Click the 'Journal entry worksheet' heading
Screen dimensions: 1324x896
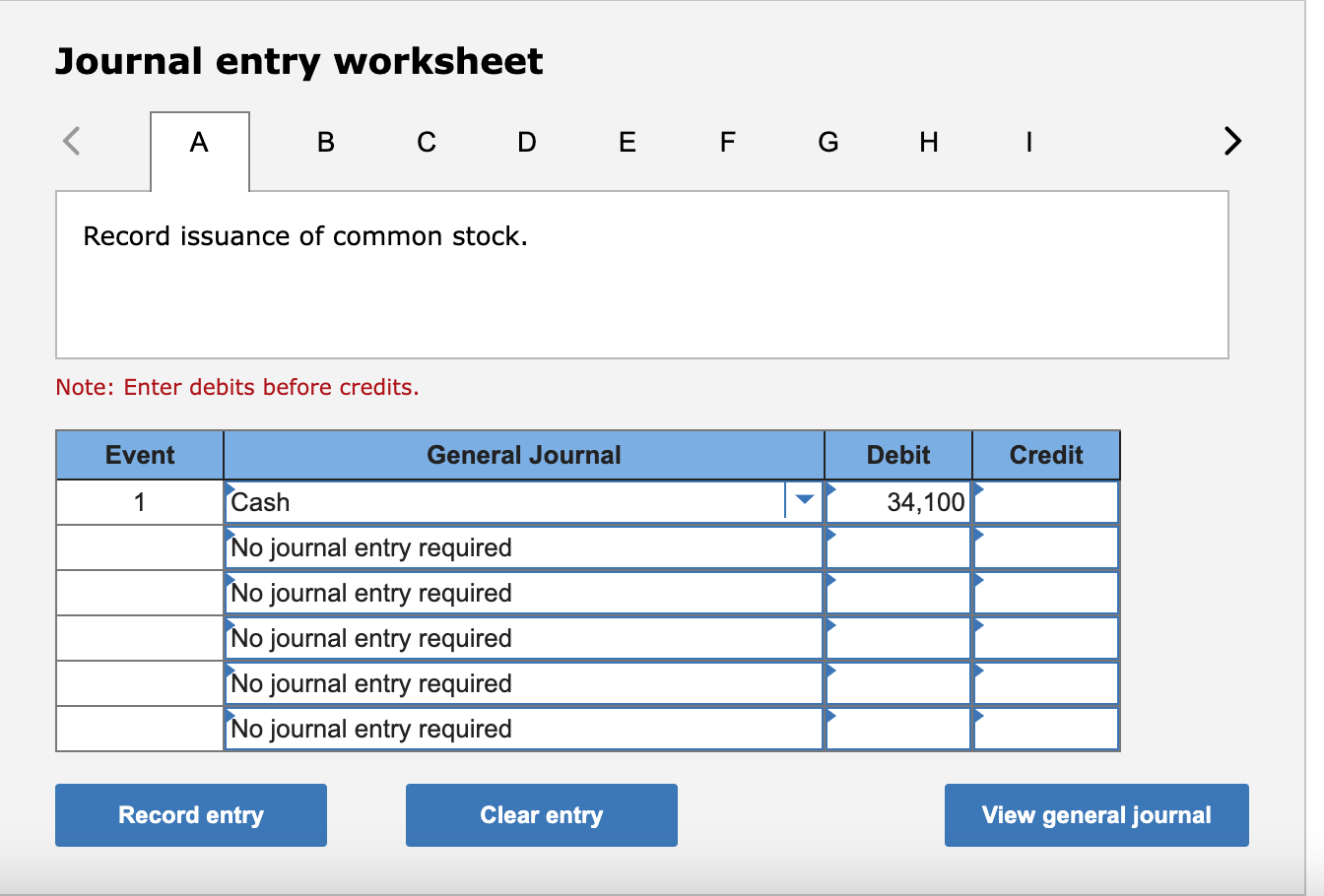pos(298,61)
